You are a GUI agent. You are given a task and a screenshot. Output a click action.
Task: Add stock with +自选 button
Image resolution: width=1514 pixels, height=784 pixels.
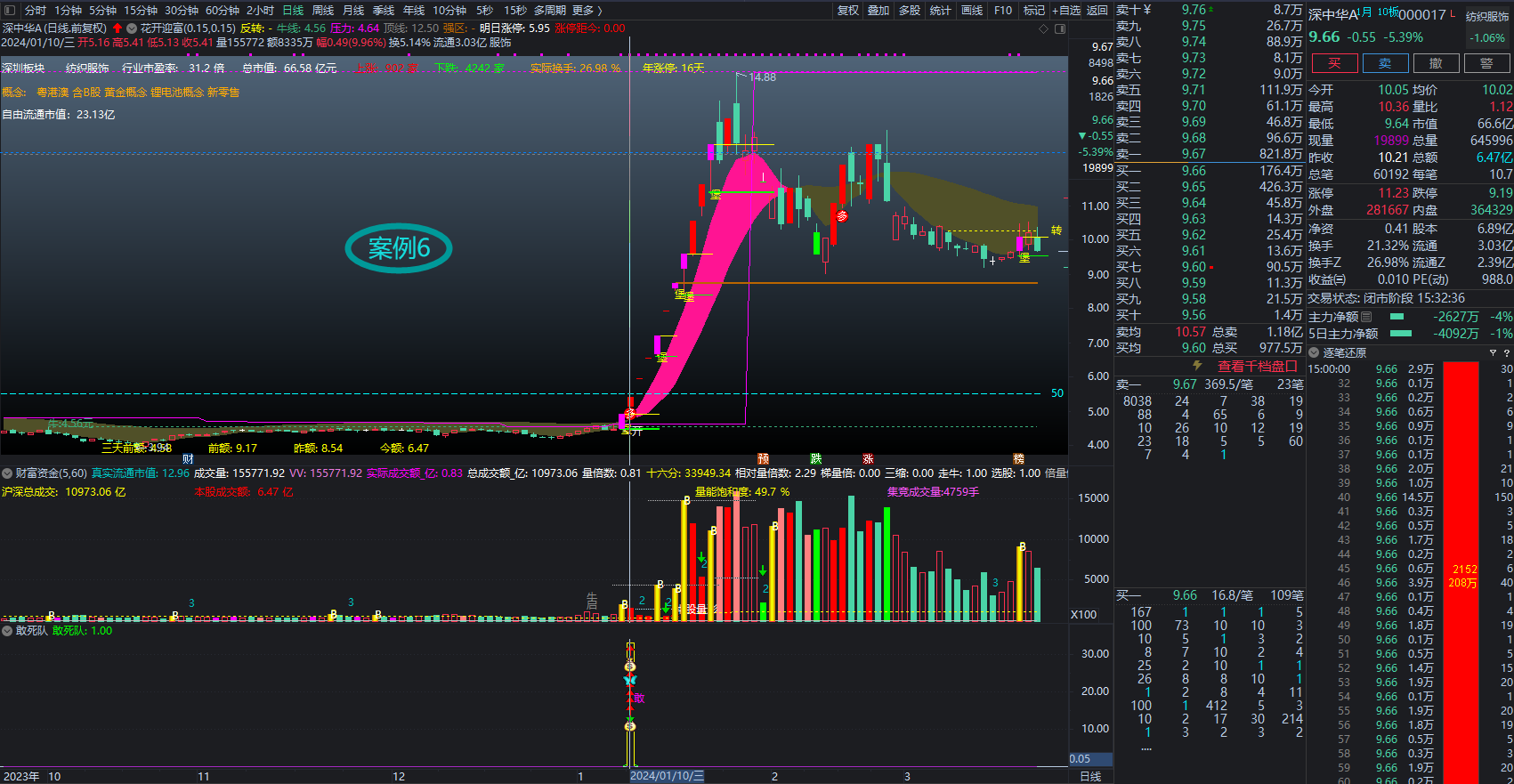(1066, 10)
